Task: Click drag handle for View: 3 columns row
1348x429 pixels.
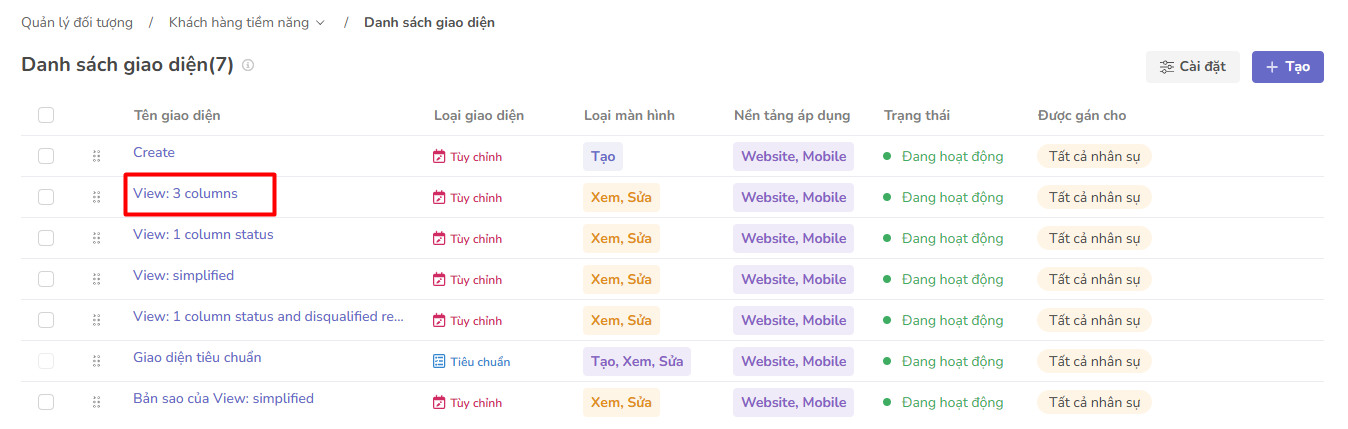Action: click(x=97, y=197)
